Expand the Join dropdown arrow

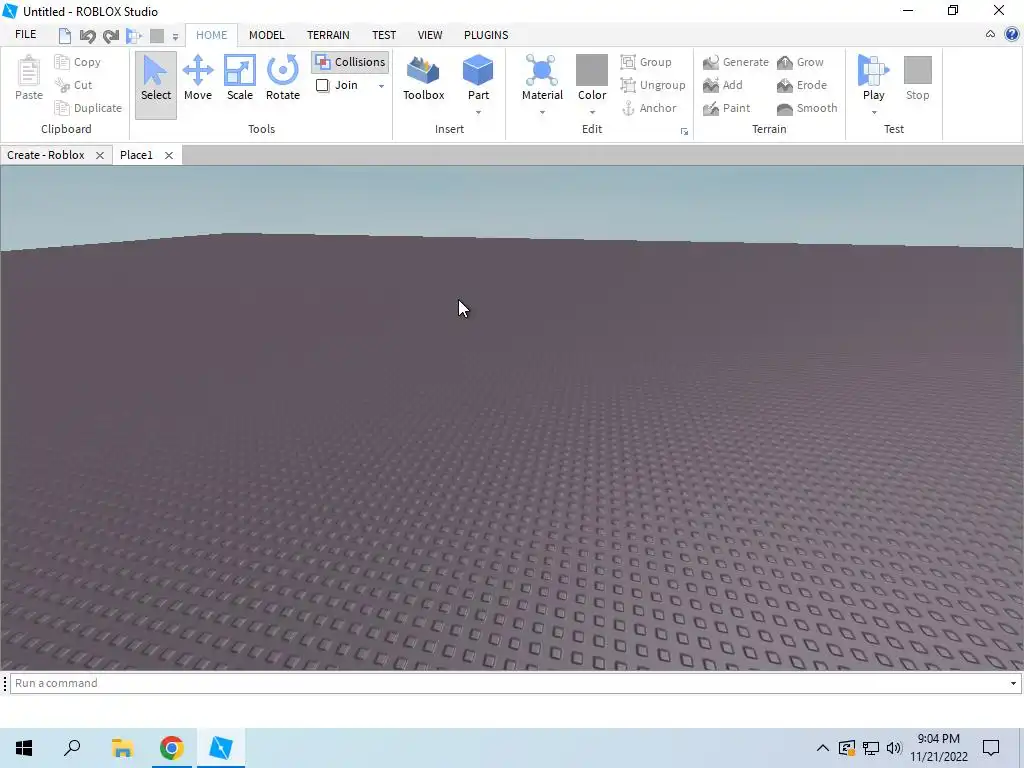click(381, 86)
